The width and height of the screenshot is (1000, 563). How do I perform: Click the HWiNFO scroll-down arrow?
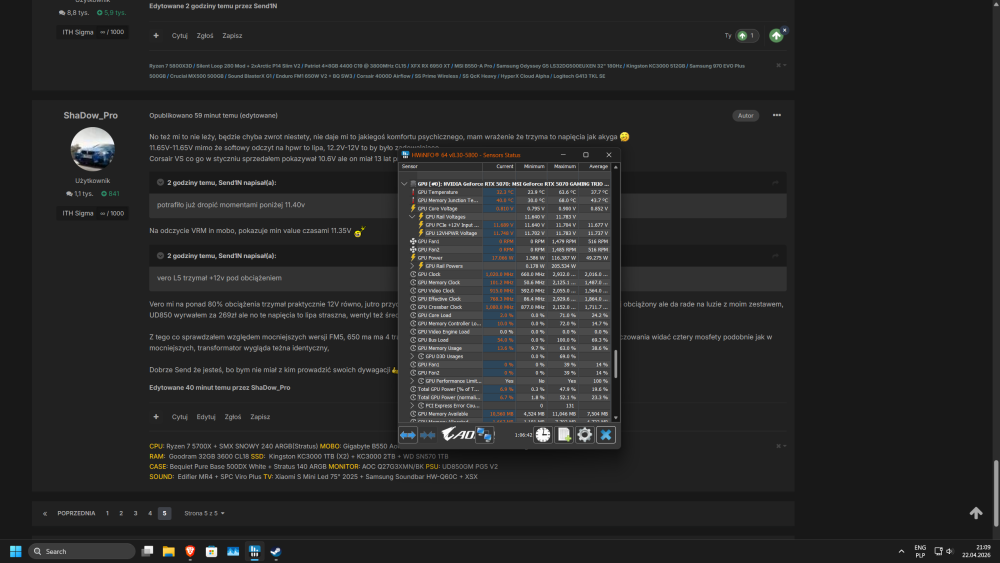[x=615, y=418]
